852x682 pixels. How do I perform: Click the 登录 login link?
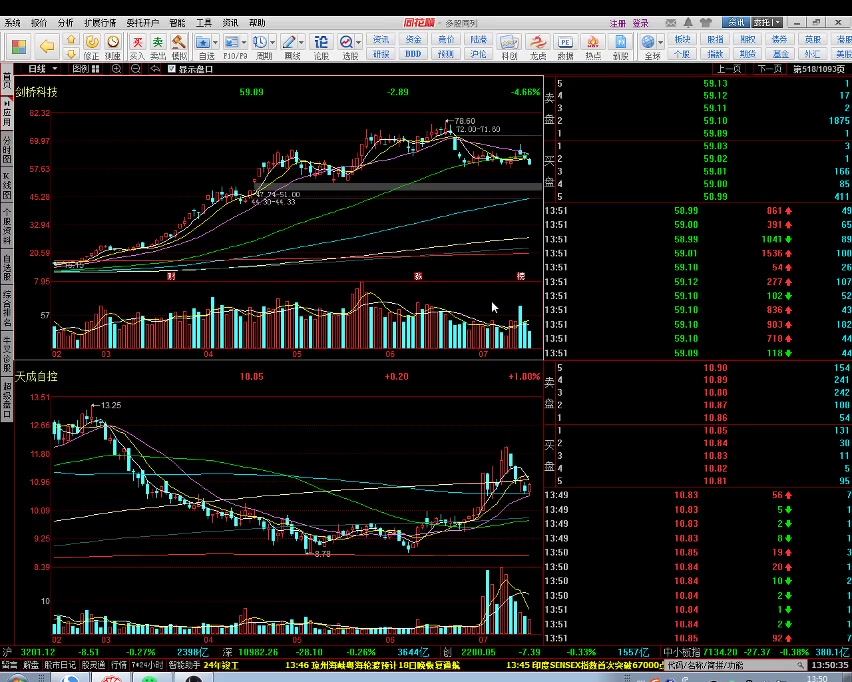point(641,22)
